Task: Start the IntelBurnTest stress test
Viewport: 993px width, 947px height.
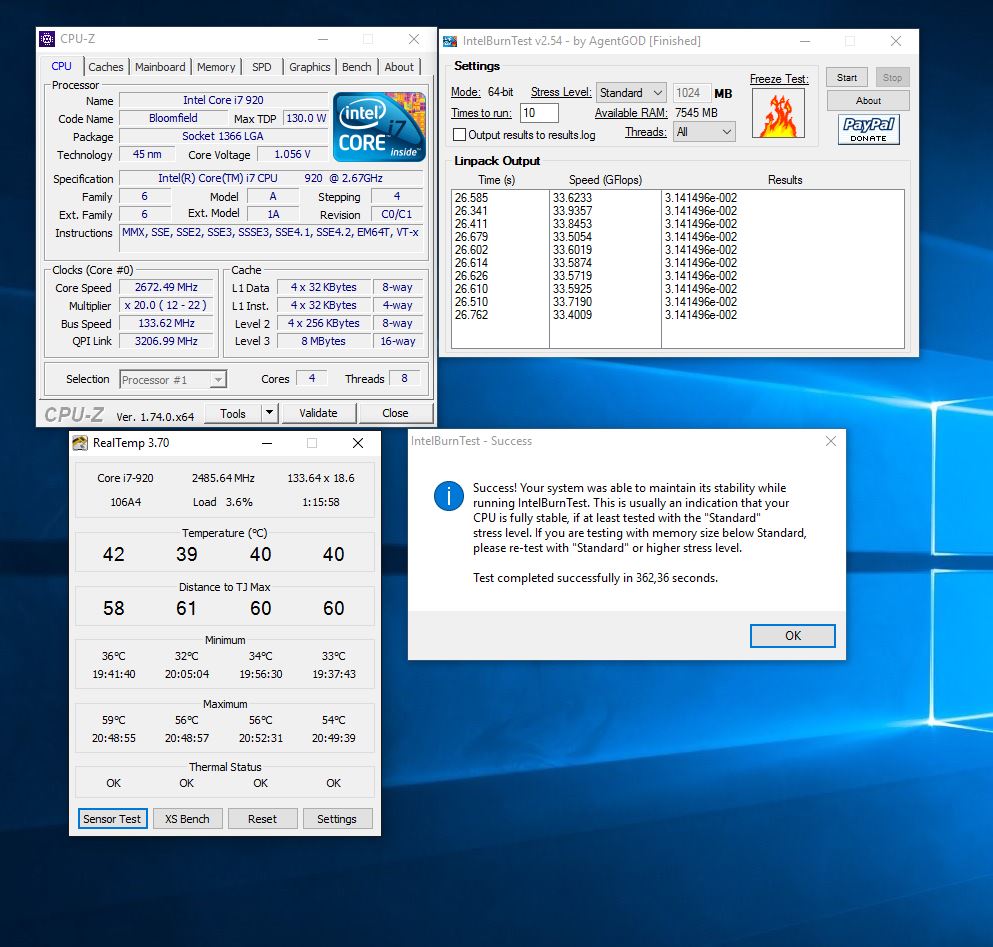Action: pyautogui.click(x=847, y=77)
